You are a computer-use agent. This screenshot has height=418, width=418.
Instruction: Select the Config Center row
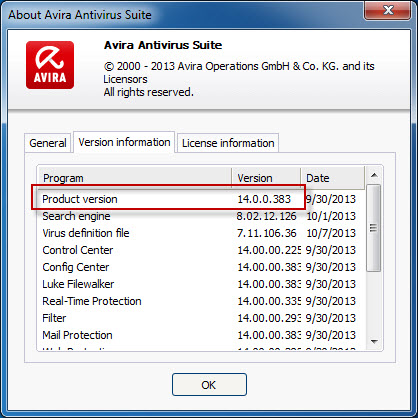click(202, 267)
